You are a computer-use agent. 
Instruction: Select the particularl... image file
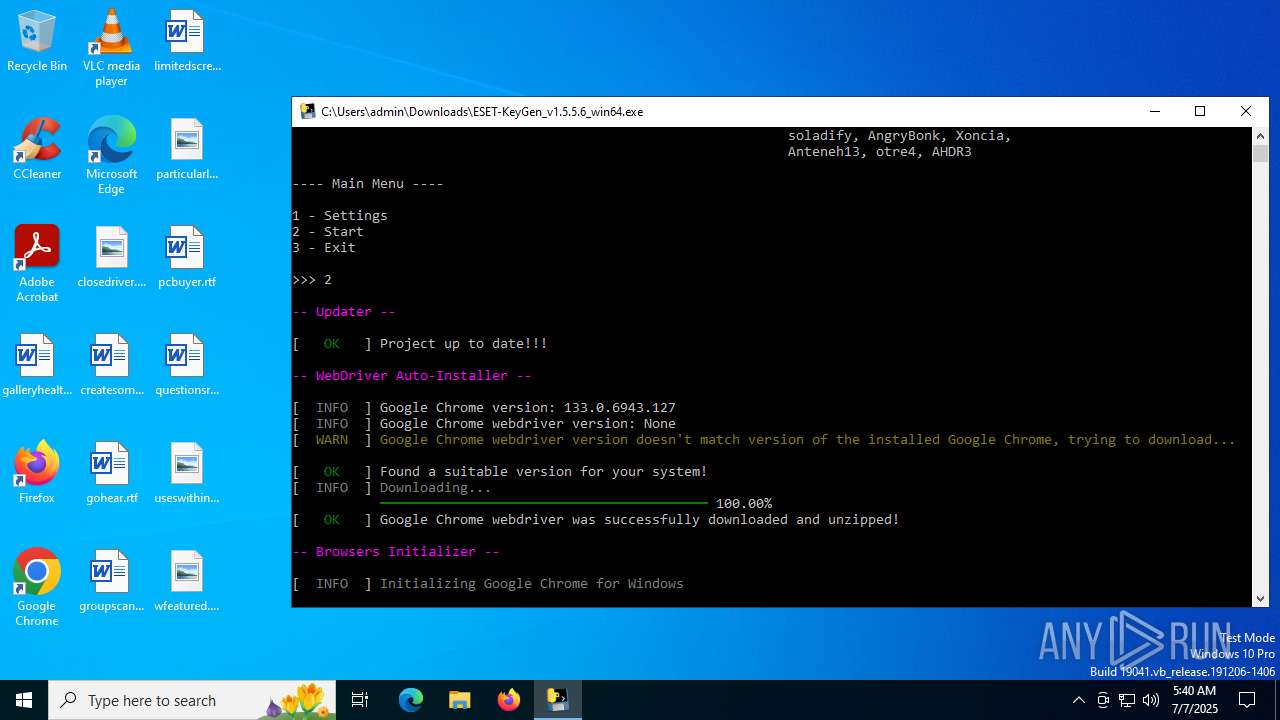coord(187,150)
